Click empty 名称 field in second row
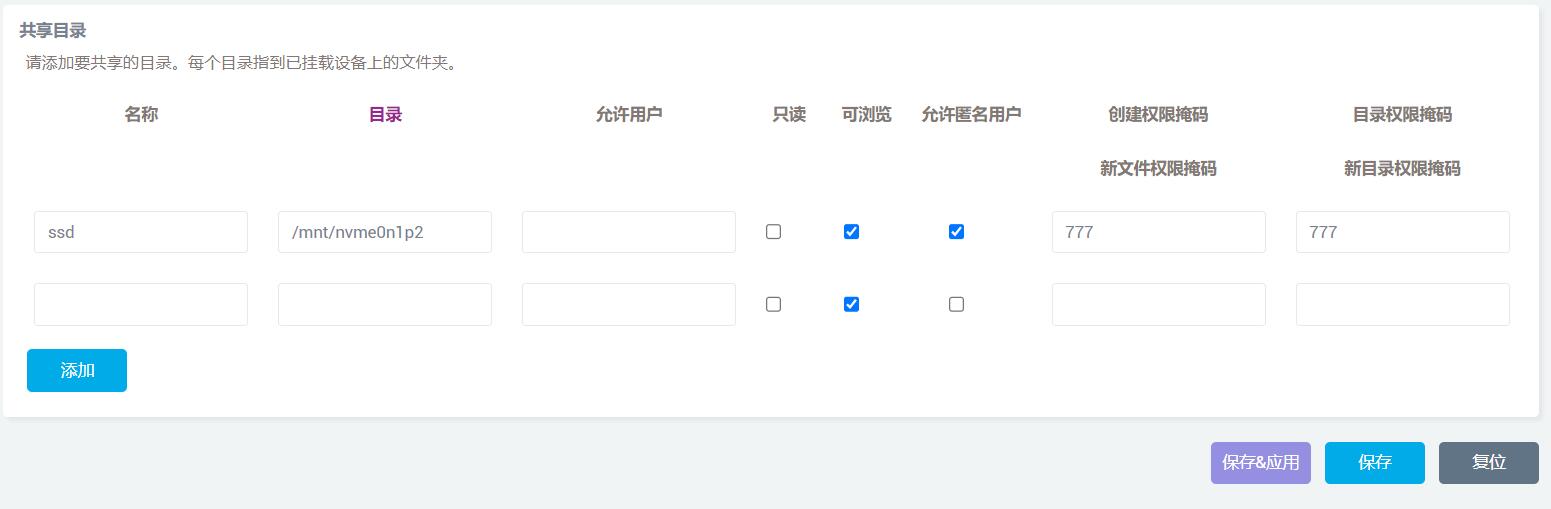Image resolution: width=1551 pixels, height=509 pixels. (141, 304)
